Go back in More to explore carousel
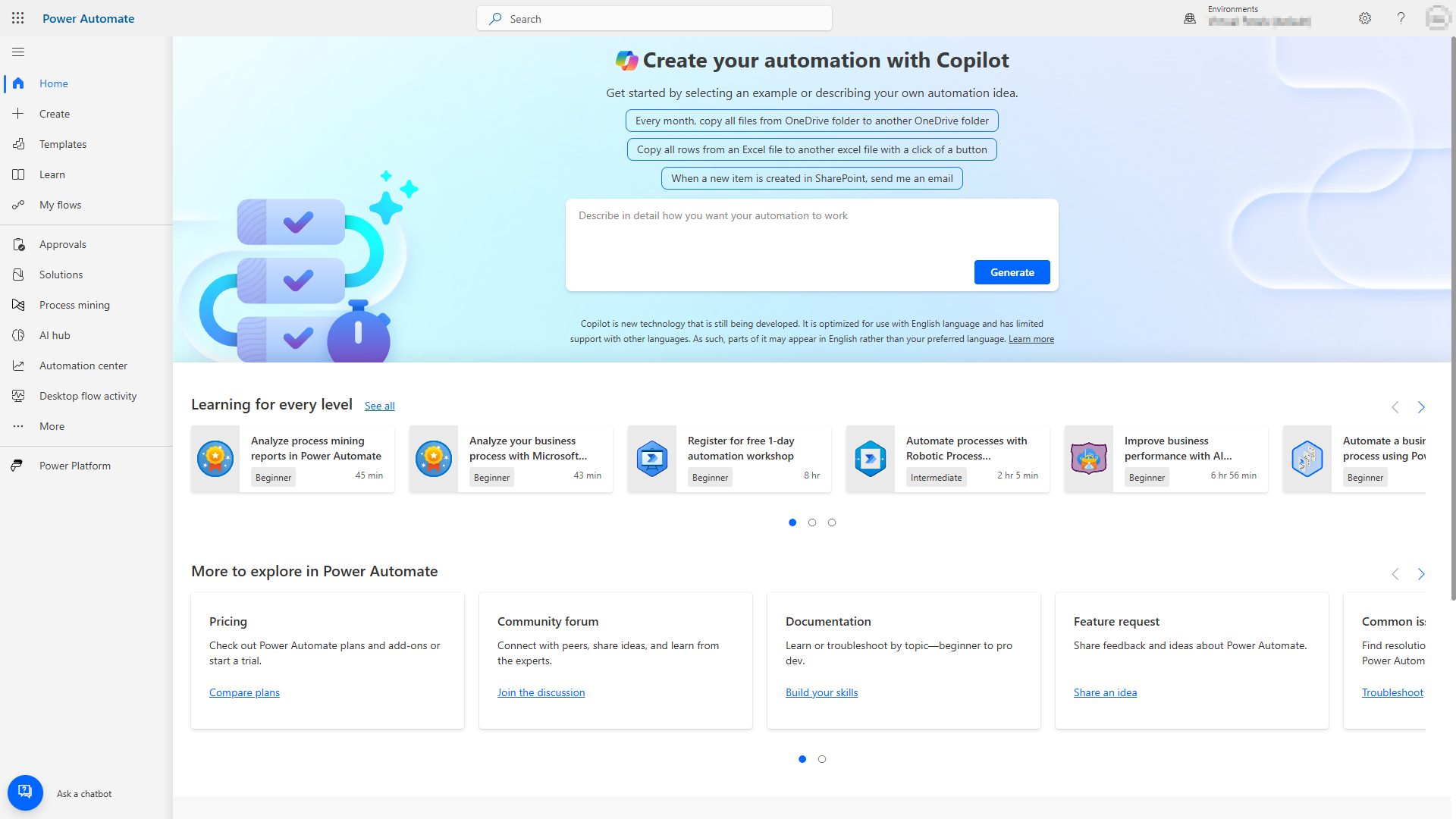The height and width of the screenshot is (819, 1456). pyautogui.click(x=1395, y=574)
